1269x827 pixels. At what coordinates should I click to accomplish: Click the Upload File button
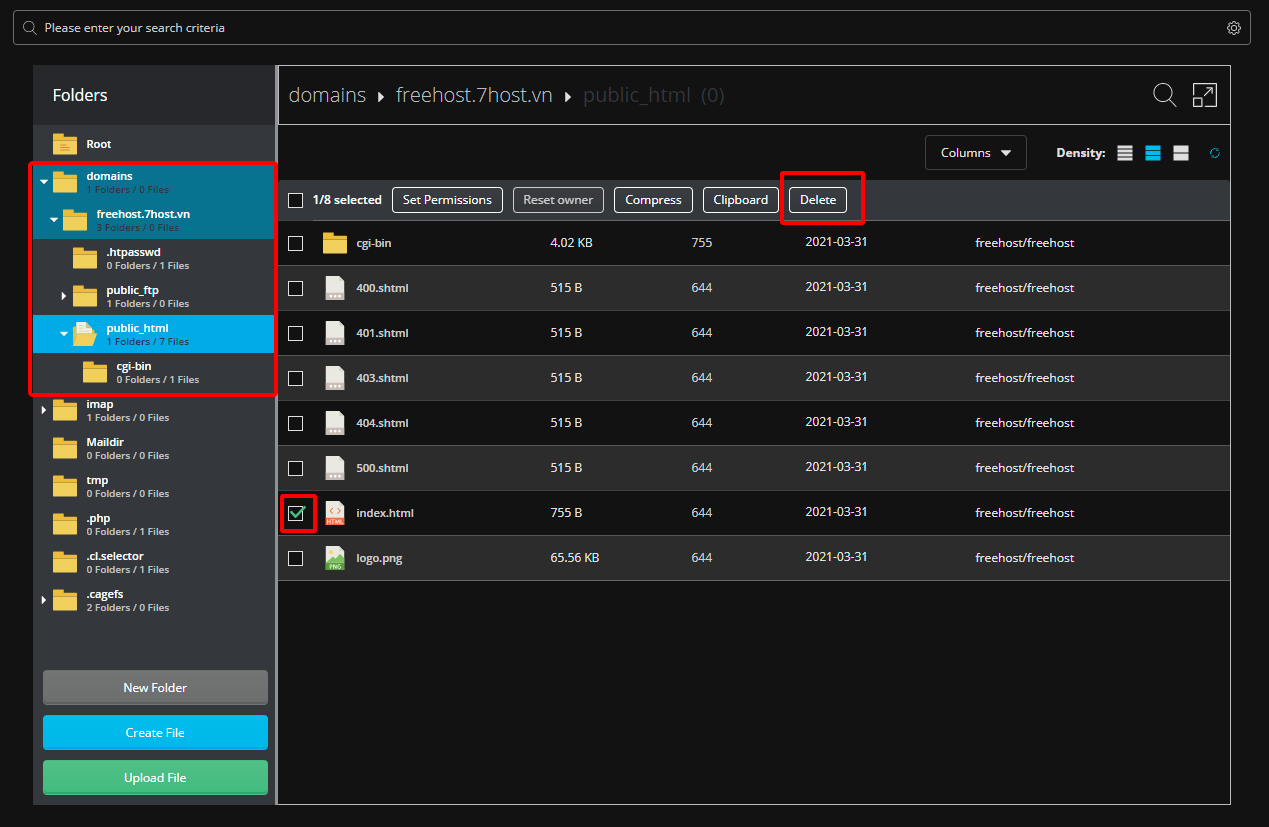[x=155, y=777]
